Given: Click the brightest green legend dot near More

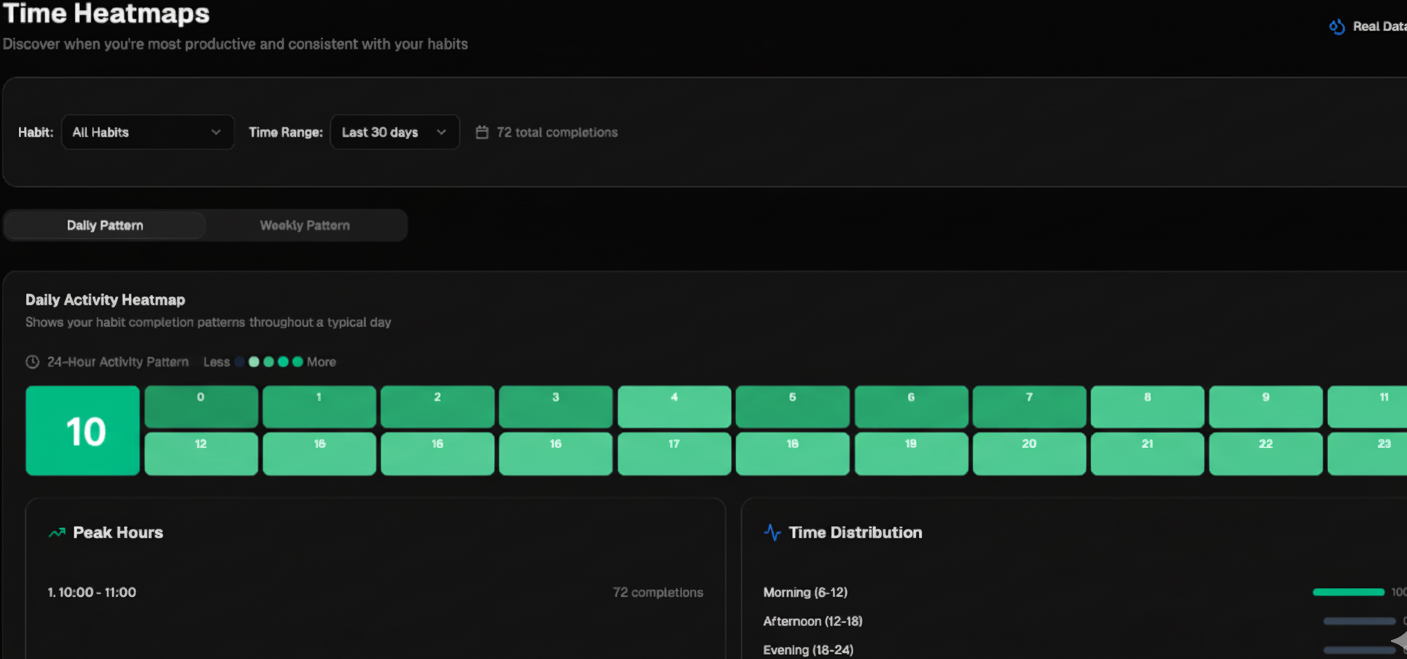Looking at the screenshot, I should click(x=297, y=362).
